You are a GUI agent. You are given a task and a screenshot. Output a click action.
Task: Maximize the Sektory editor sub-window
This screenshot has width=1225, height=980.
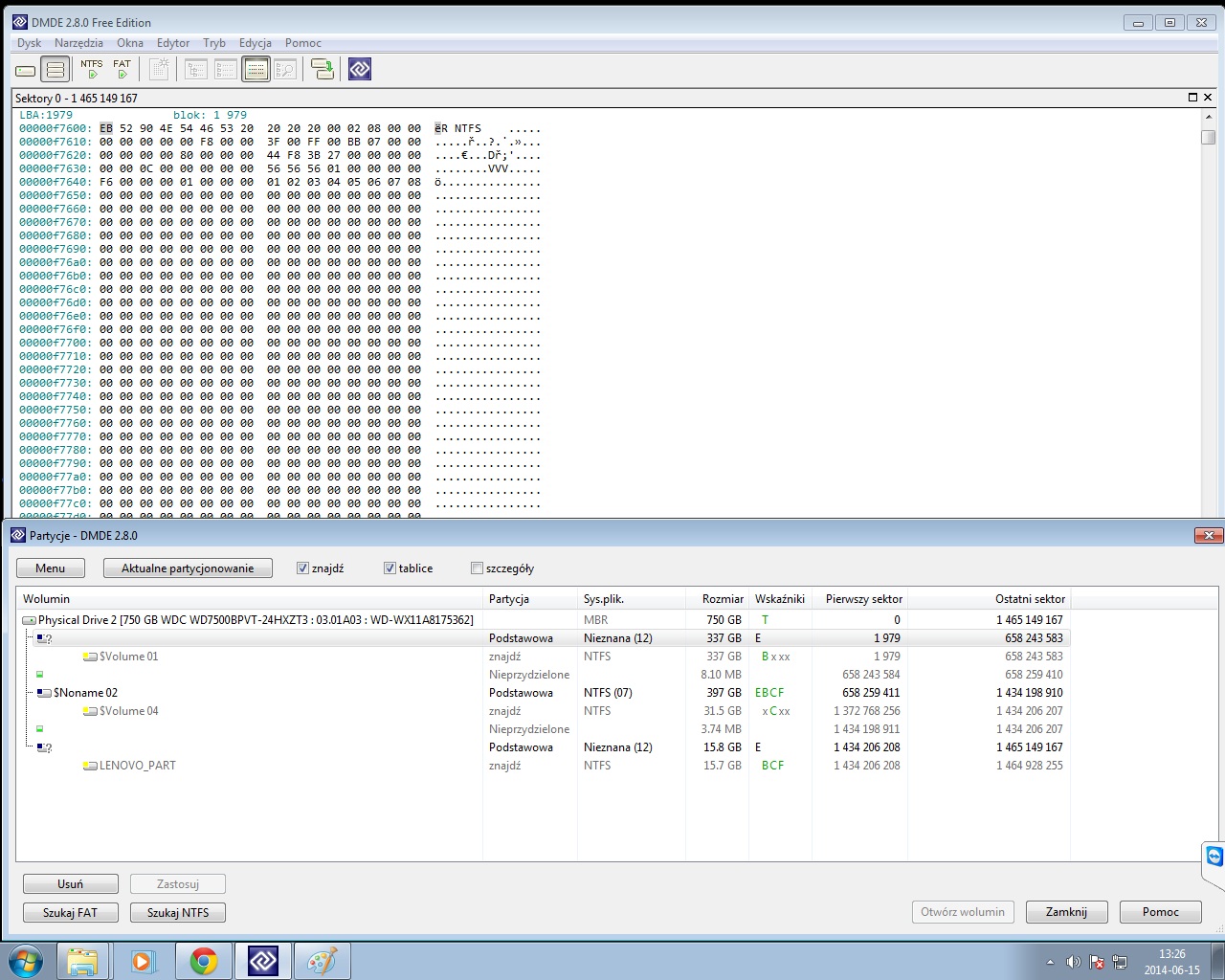(1192, 98)
